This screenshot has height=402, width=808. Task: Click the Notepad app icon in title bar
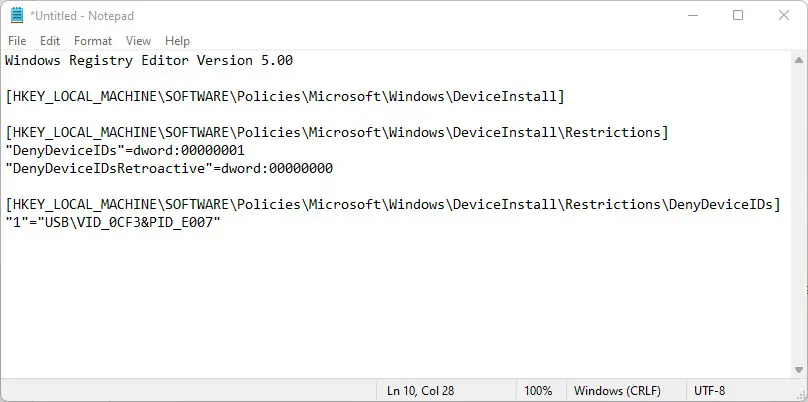coord(16,15)
